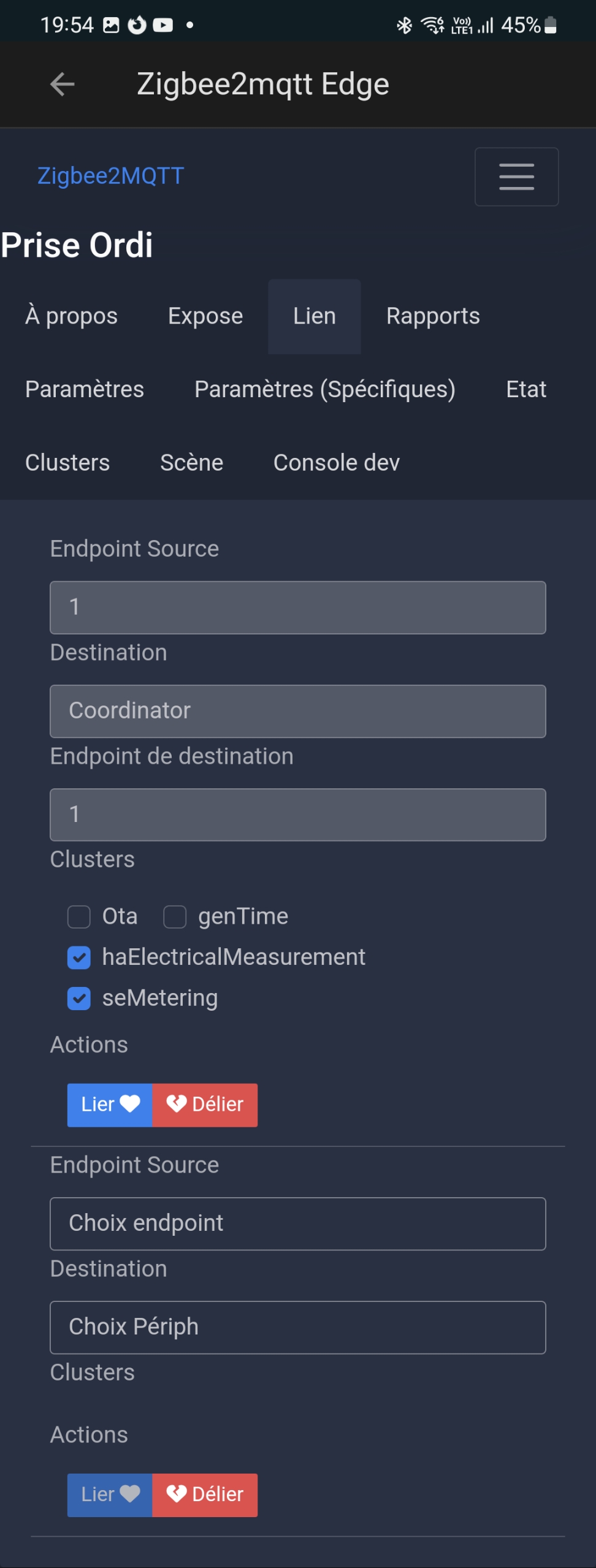
Task: Open the Zigbee2MQTT home link
Action: click(110, 176)
